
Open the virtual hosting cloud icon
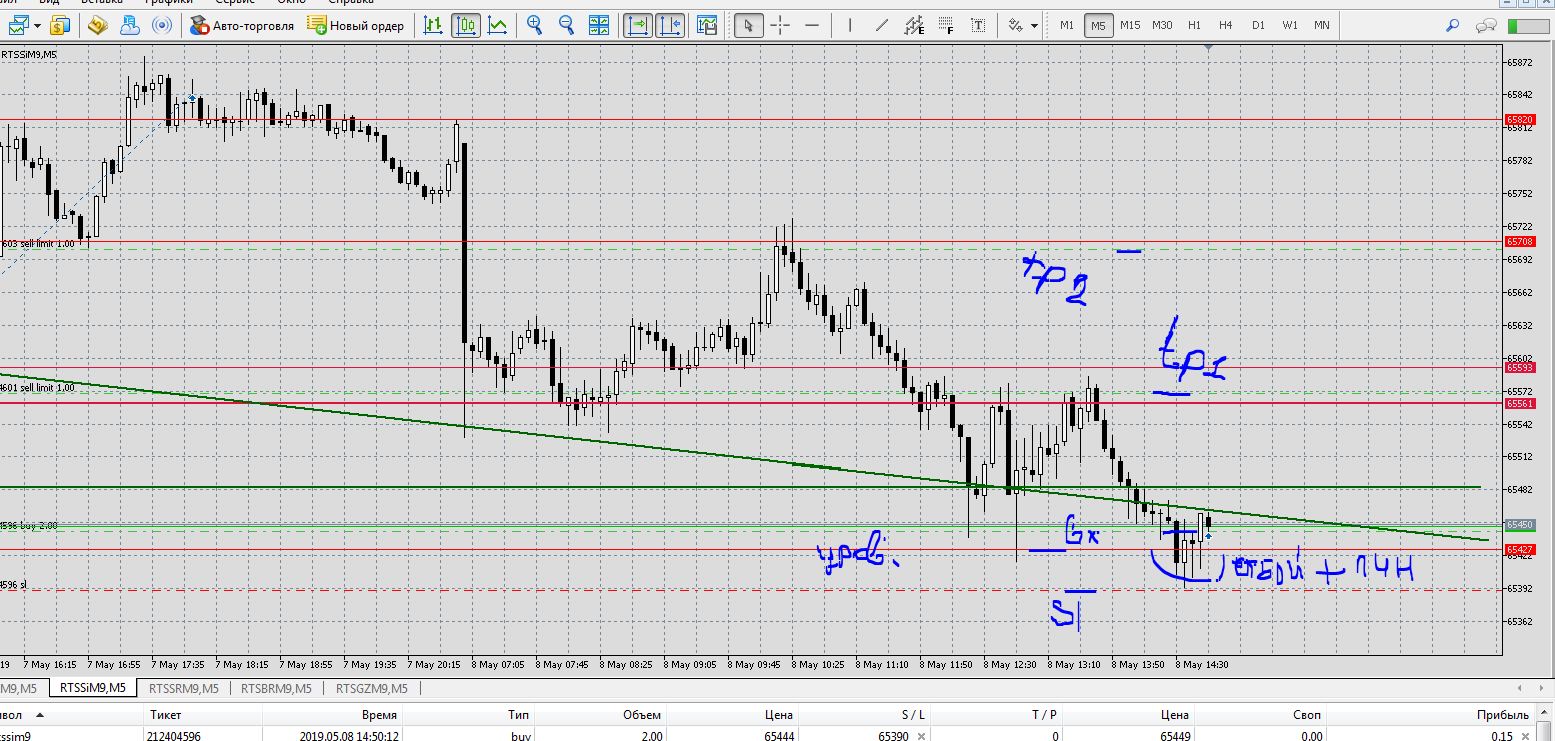pos(129,25)
